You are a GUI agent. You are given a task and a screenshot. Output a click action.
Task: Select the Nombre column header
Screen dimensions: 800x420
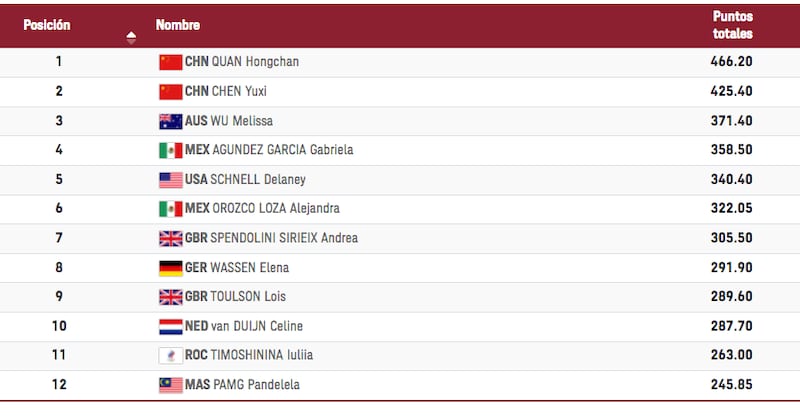pos(178,25)
